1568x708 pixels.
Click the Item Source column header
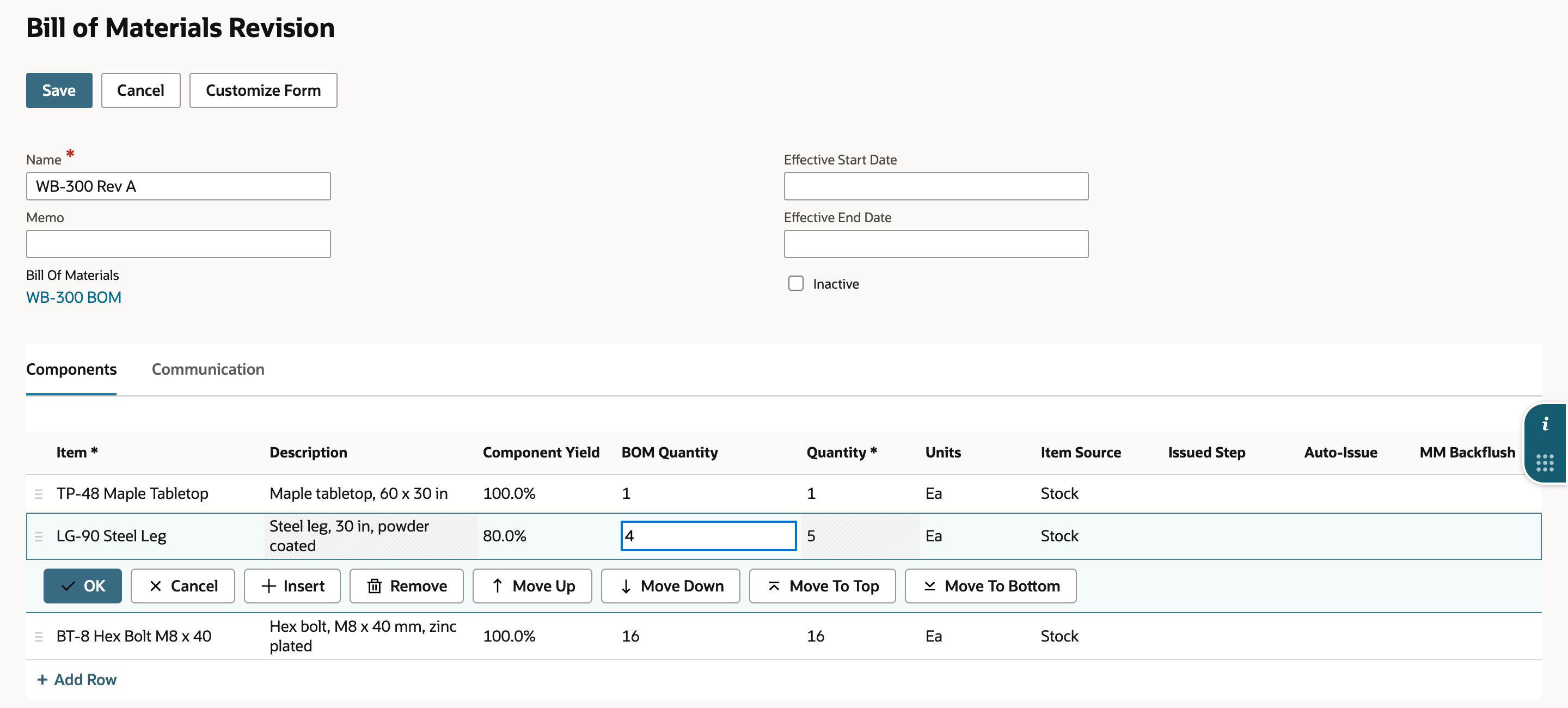[x=1080, y=453]
